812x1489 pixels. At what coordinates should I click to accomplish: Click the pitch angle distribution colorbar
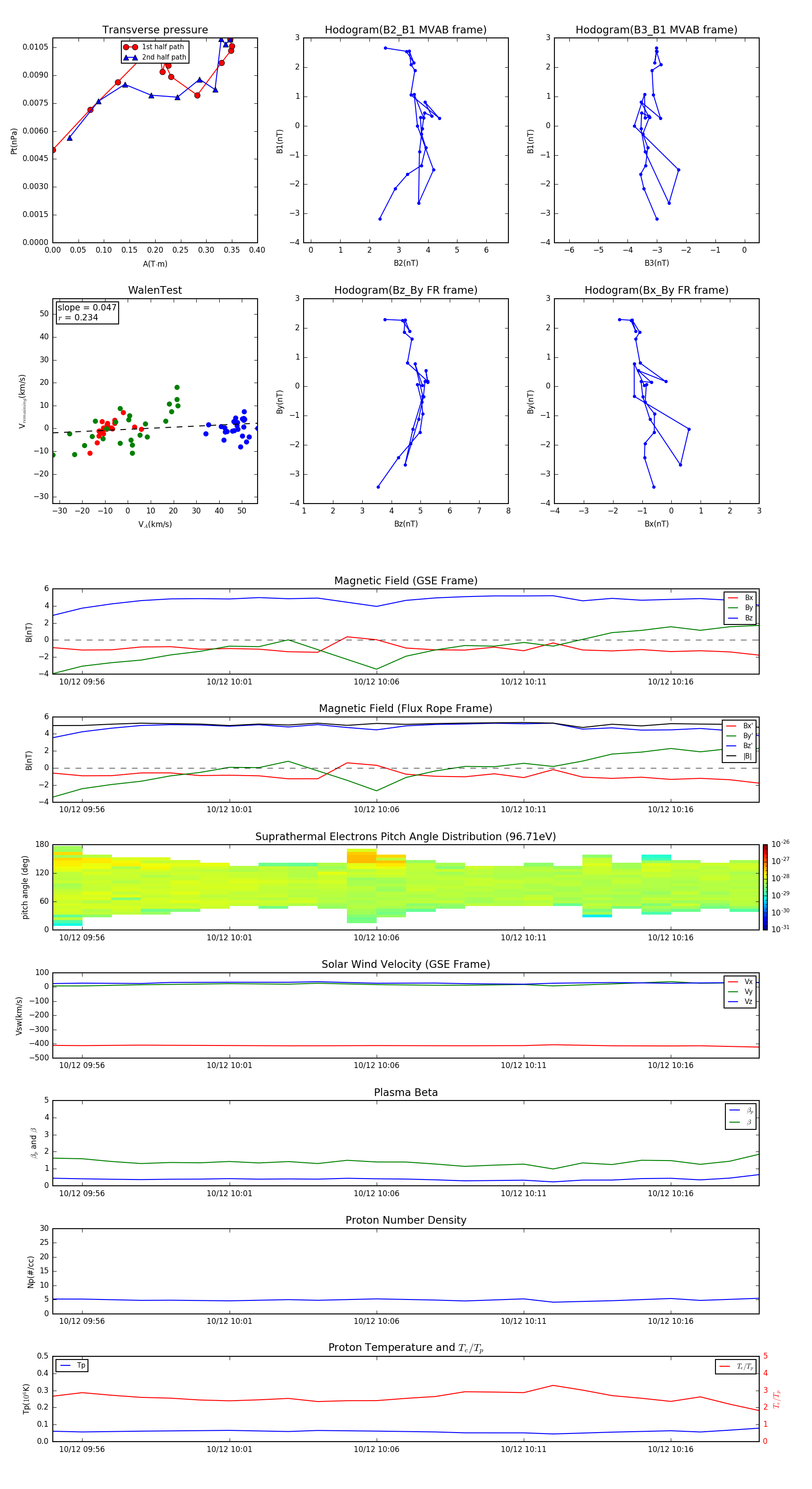pyautogui.click(x=765, y=887)
